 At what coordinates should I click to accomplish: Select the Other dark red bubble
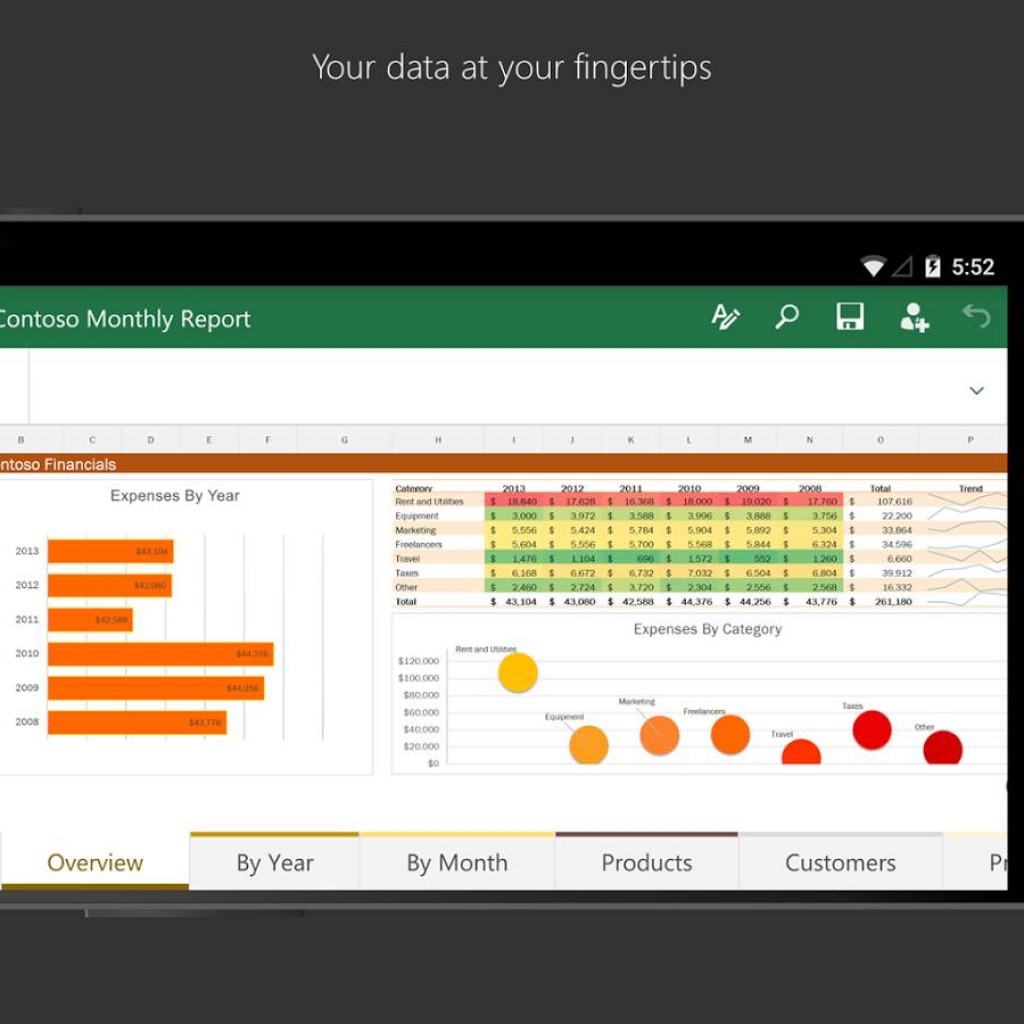pos(942,747)
